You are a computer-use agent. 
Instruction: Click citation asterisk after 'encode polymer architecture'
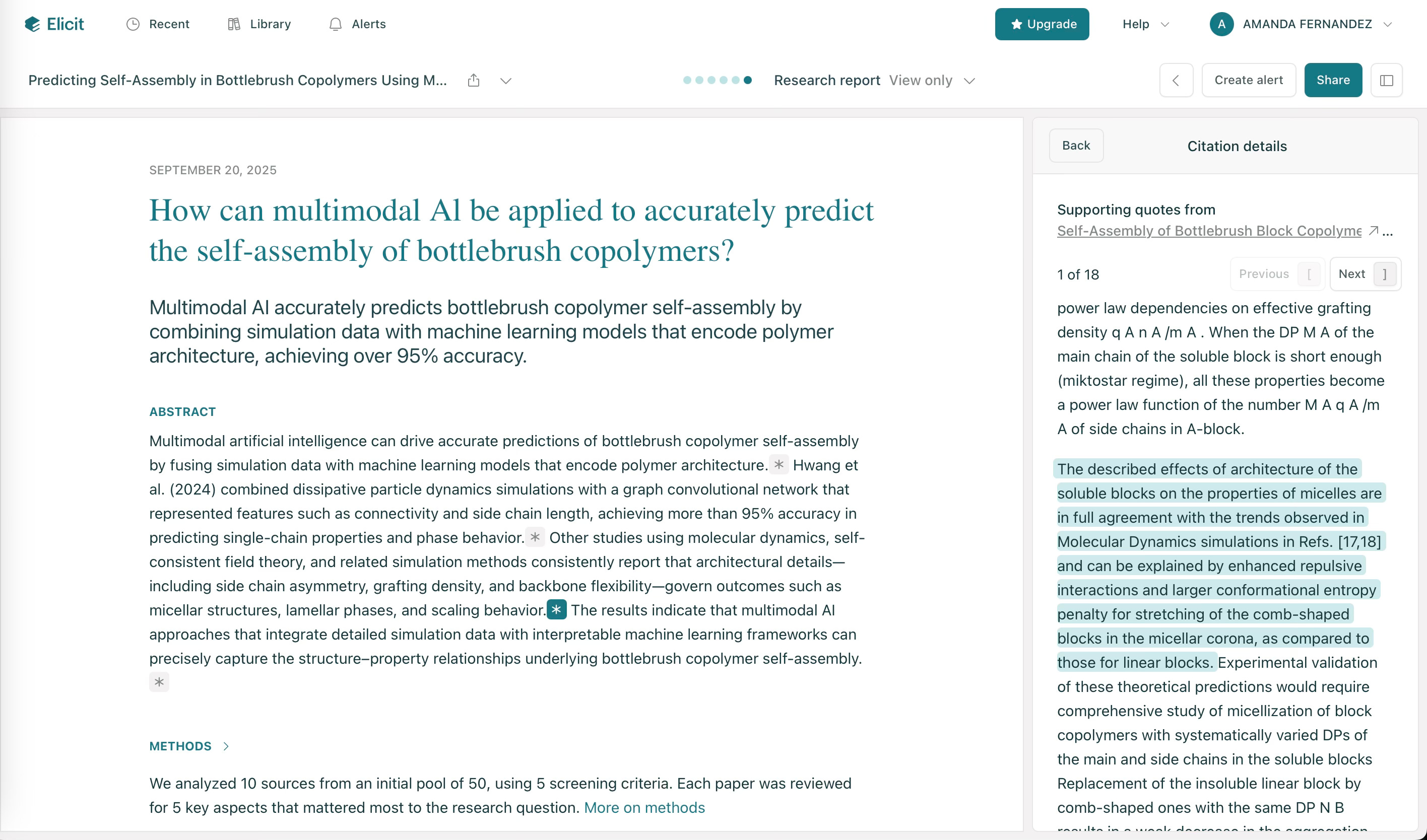click(779, 465)
